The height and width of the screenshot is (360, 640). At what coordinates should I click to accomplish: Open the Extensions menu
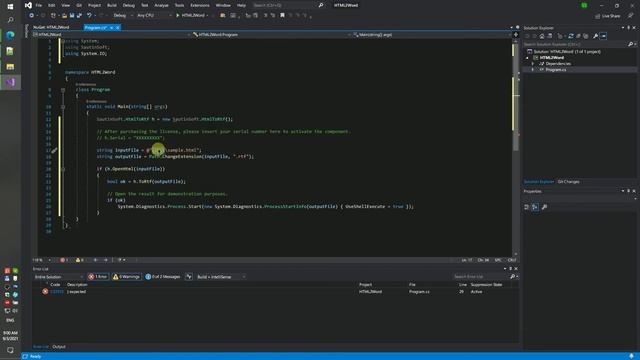200,5
